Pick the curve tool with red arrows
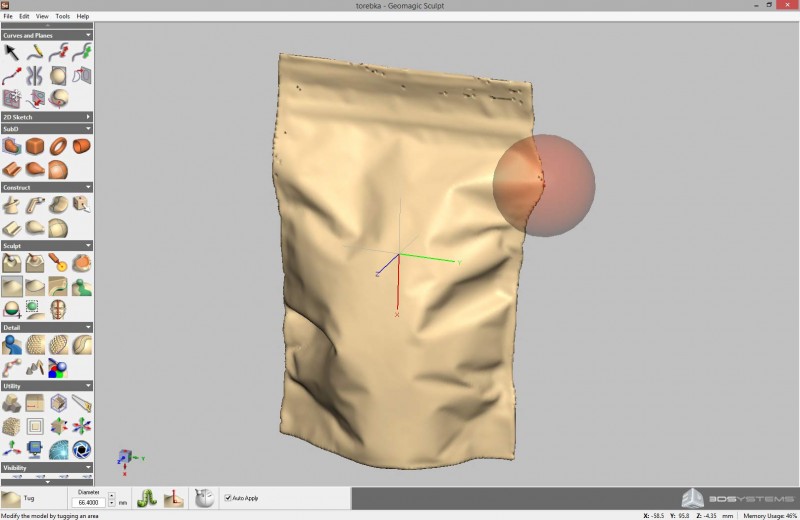 click(x=58, y=52)
